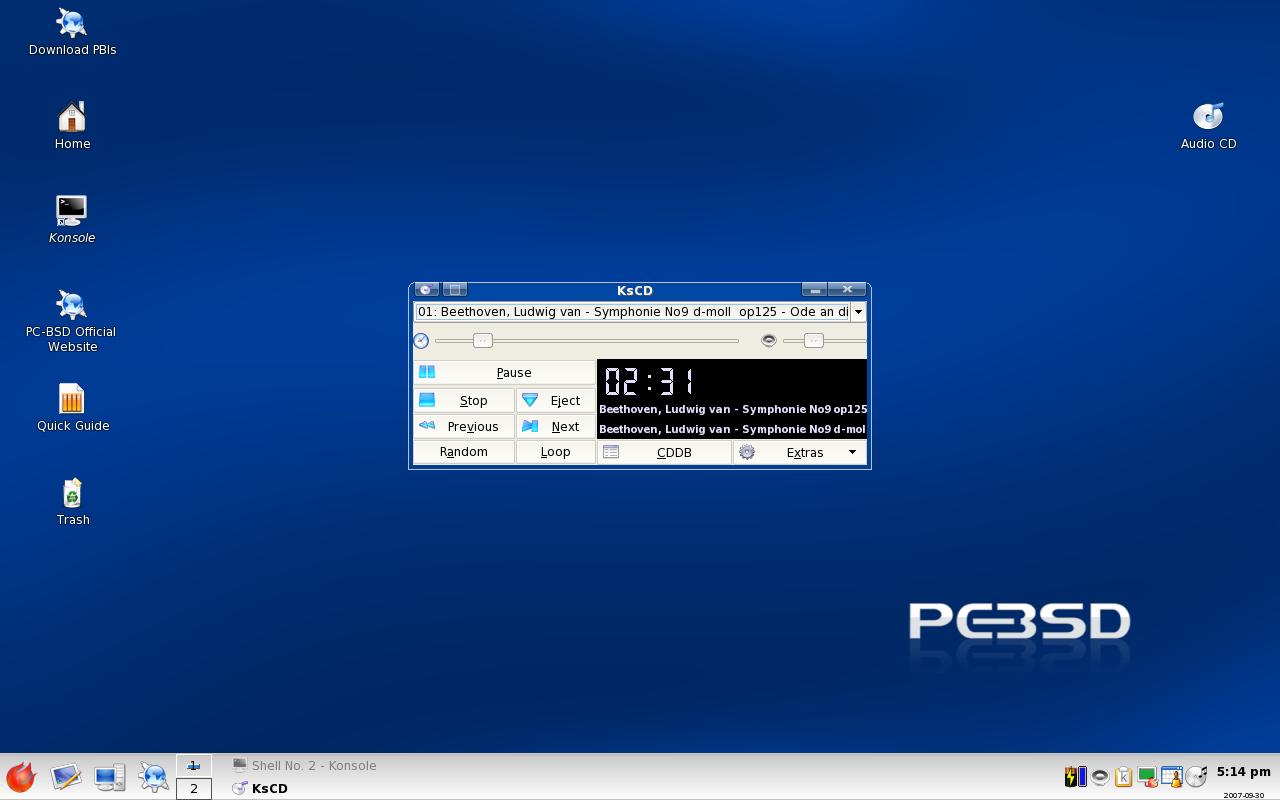This screenshot has width=1280, height=800.
Task: Click the CD with music note tray icon
Action: [1196, 776]
